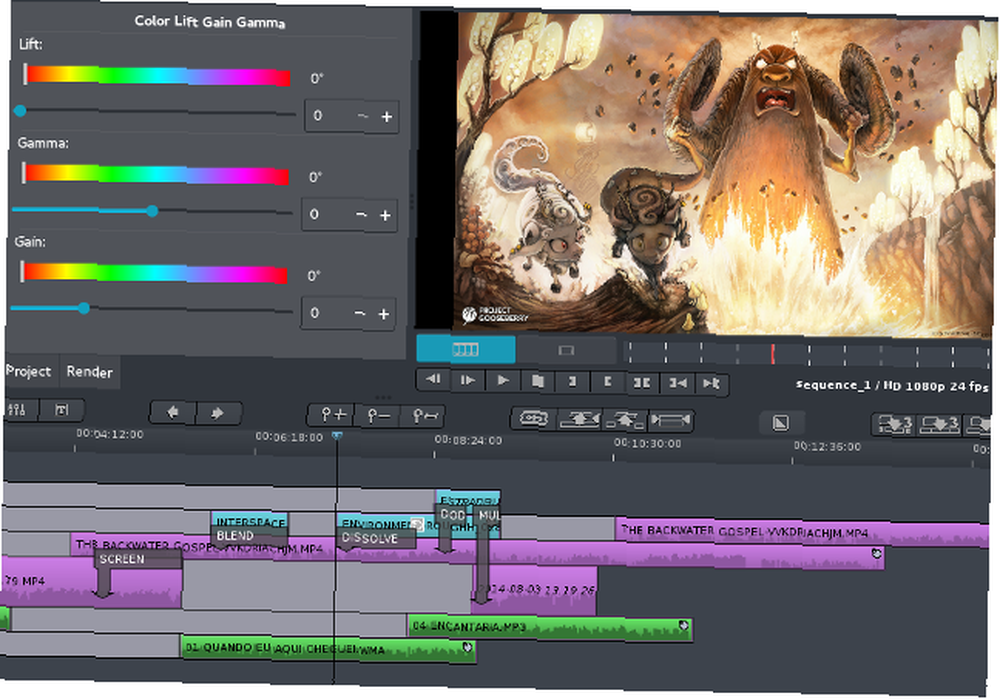Click the lift clip from timeline icon
The height and width of the screenshot is (699, 1000).
pos(580,419)
